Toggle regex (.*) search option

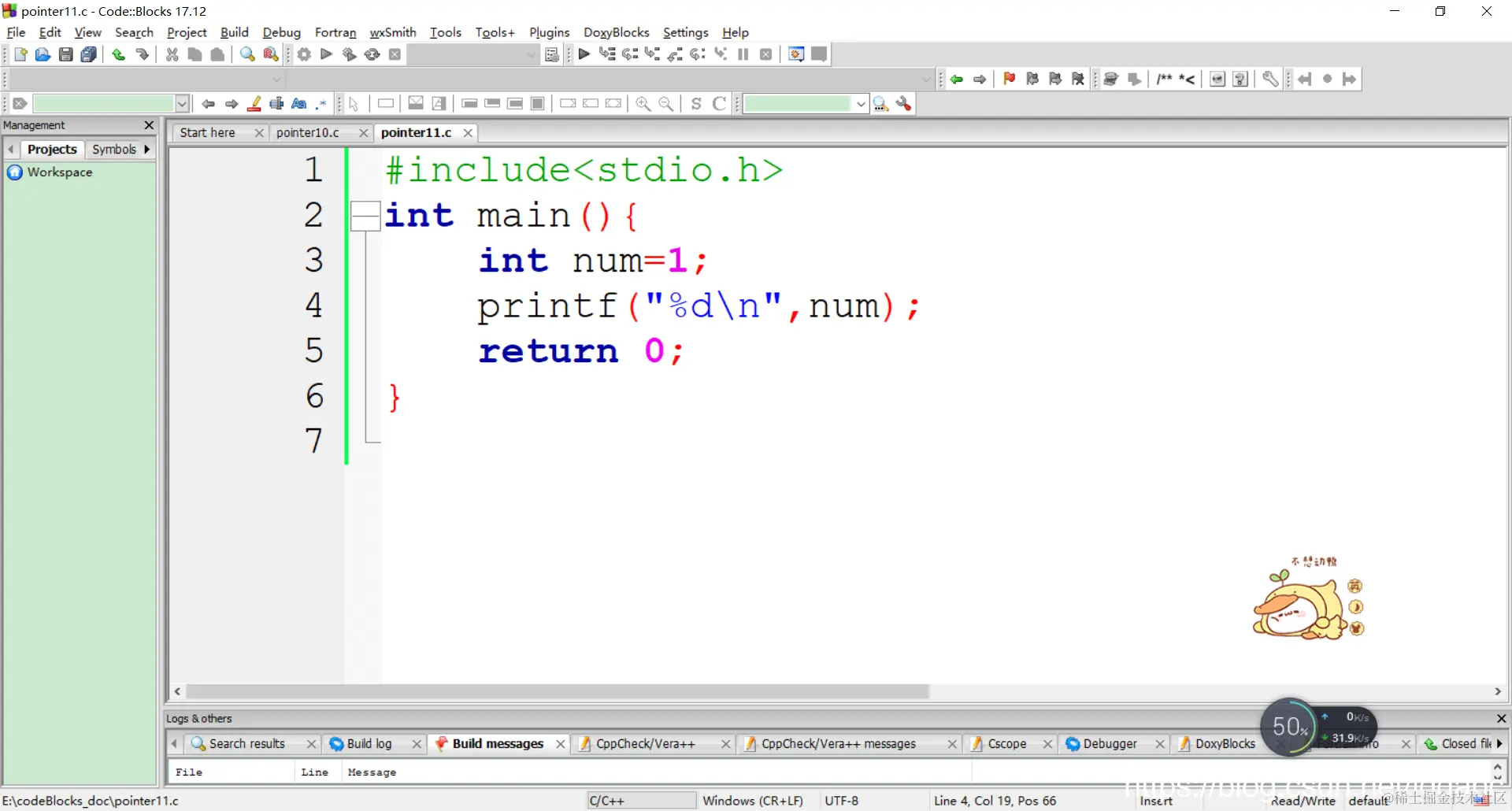click(321, 103)
